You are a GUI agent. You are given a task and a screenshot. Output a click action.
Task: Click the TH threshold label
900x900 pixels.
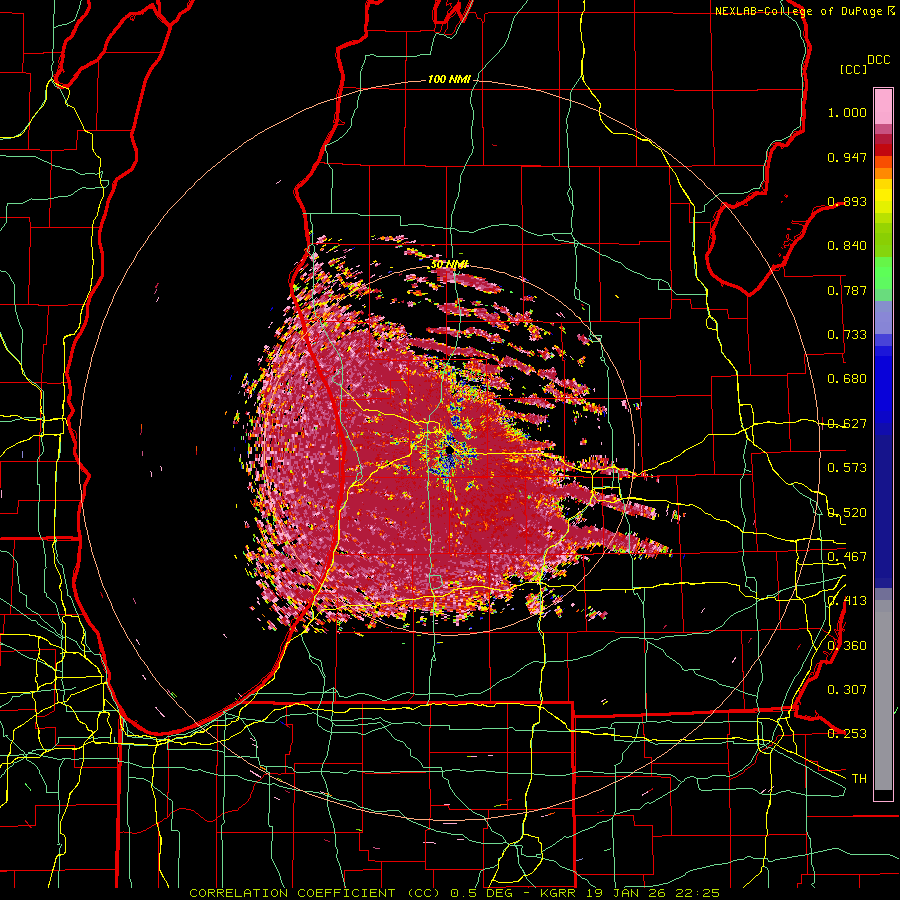pyautogui.click(x=859, y=779)
